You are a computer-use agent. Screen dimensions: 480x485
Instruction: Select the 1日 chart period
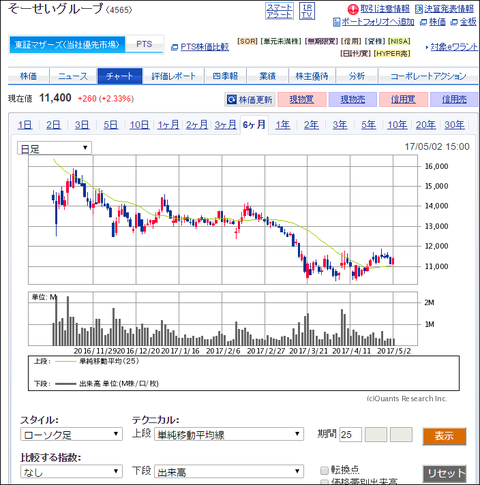[x=25, y=125]
